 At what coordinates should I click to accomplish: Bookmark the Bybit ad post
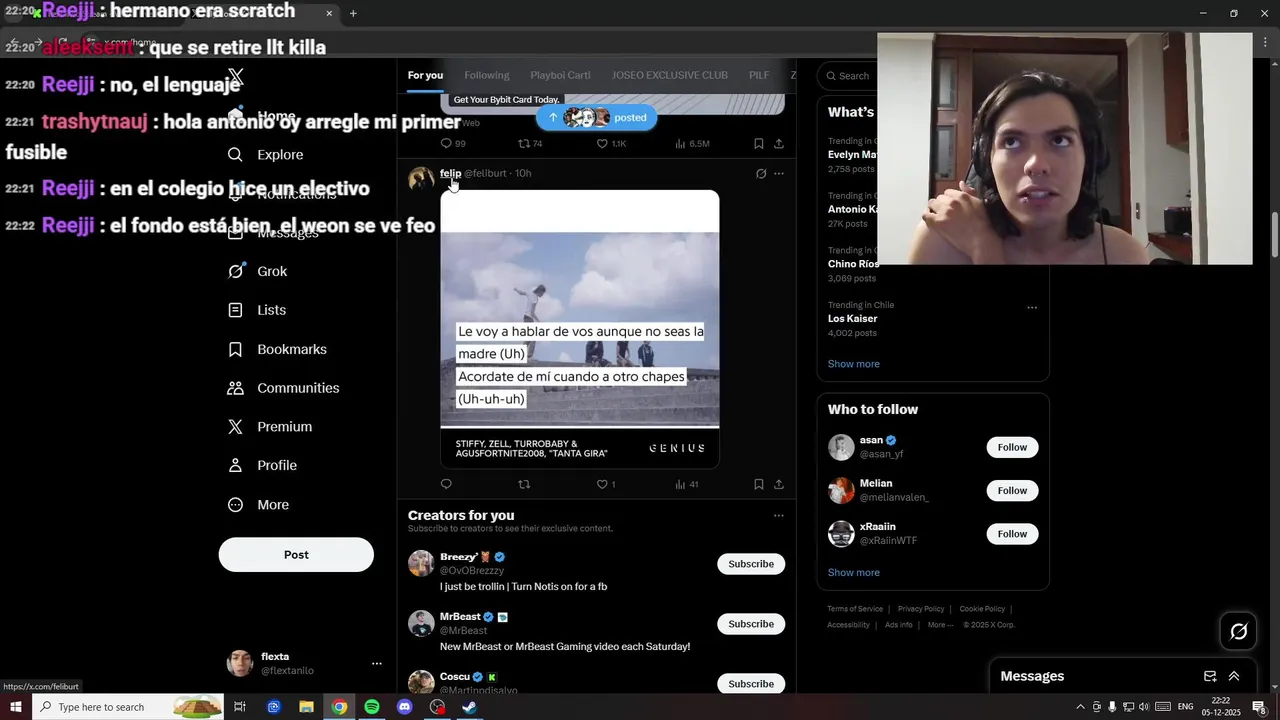759,144
